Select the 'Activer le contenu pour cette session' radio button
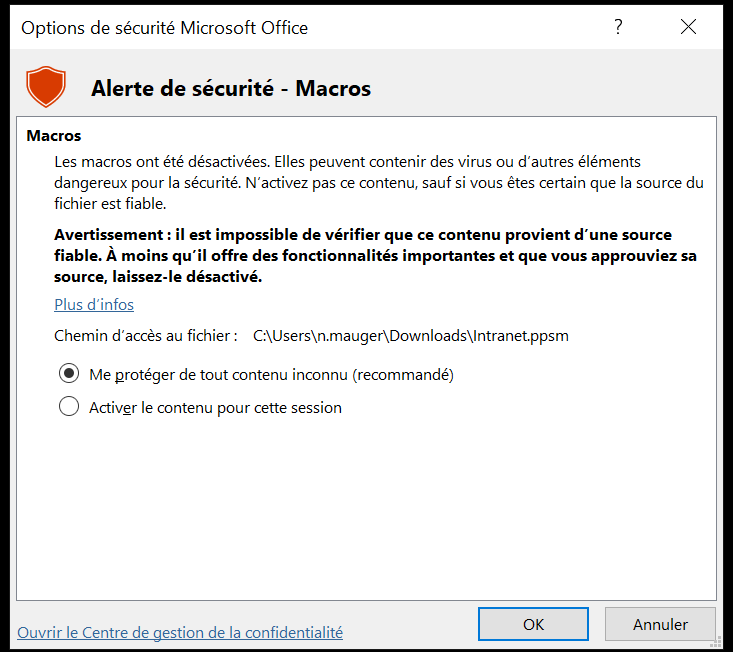733x652 pixels. point(69,406)
